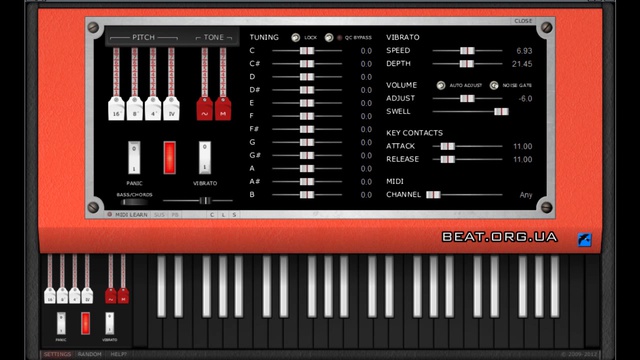Click the G note tuning slider
640x360 pixels.
pos(307,142)
